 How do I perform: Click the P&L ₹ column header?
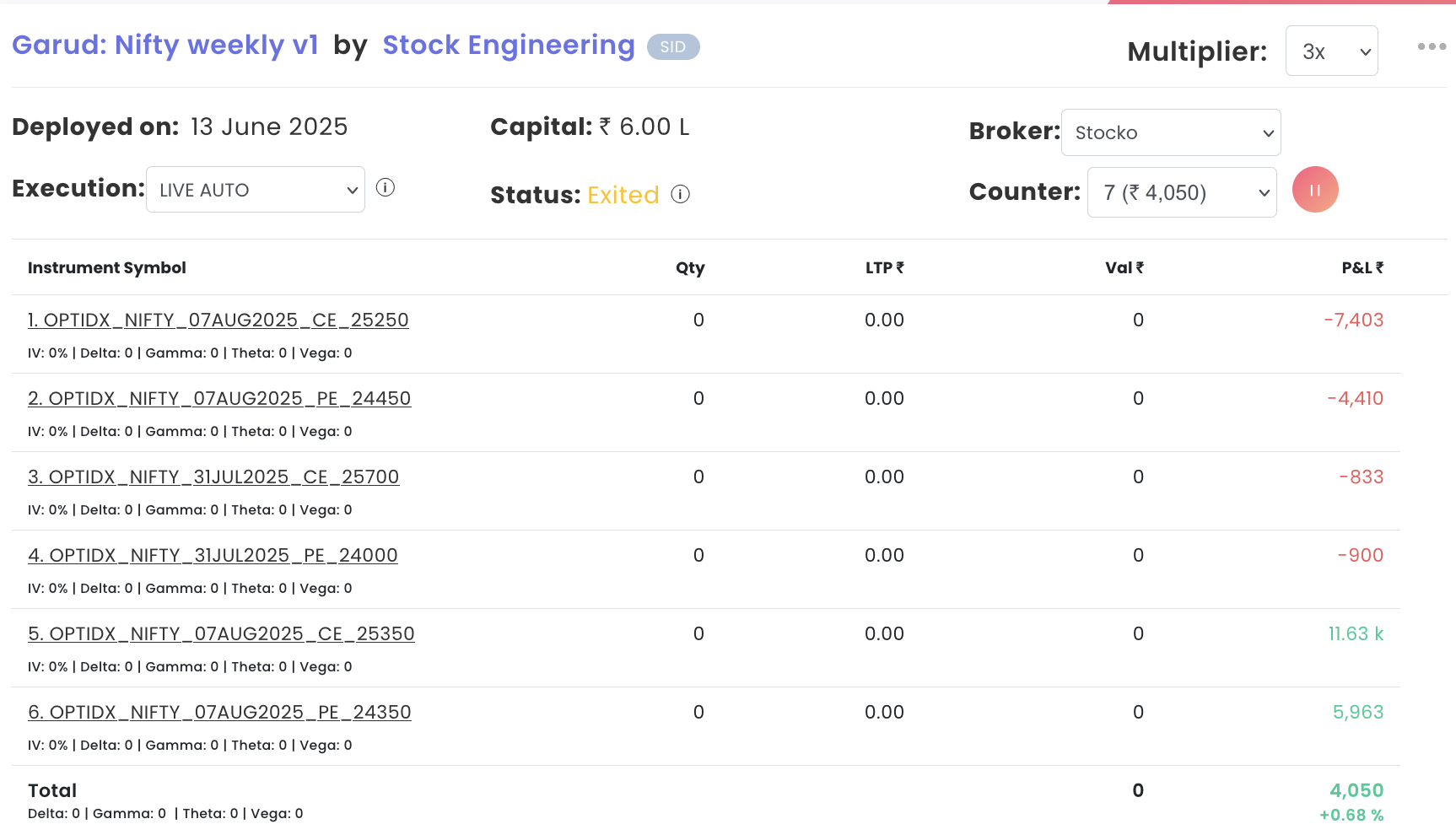[x=1362, y=268]
